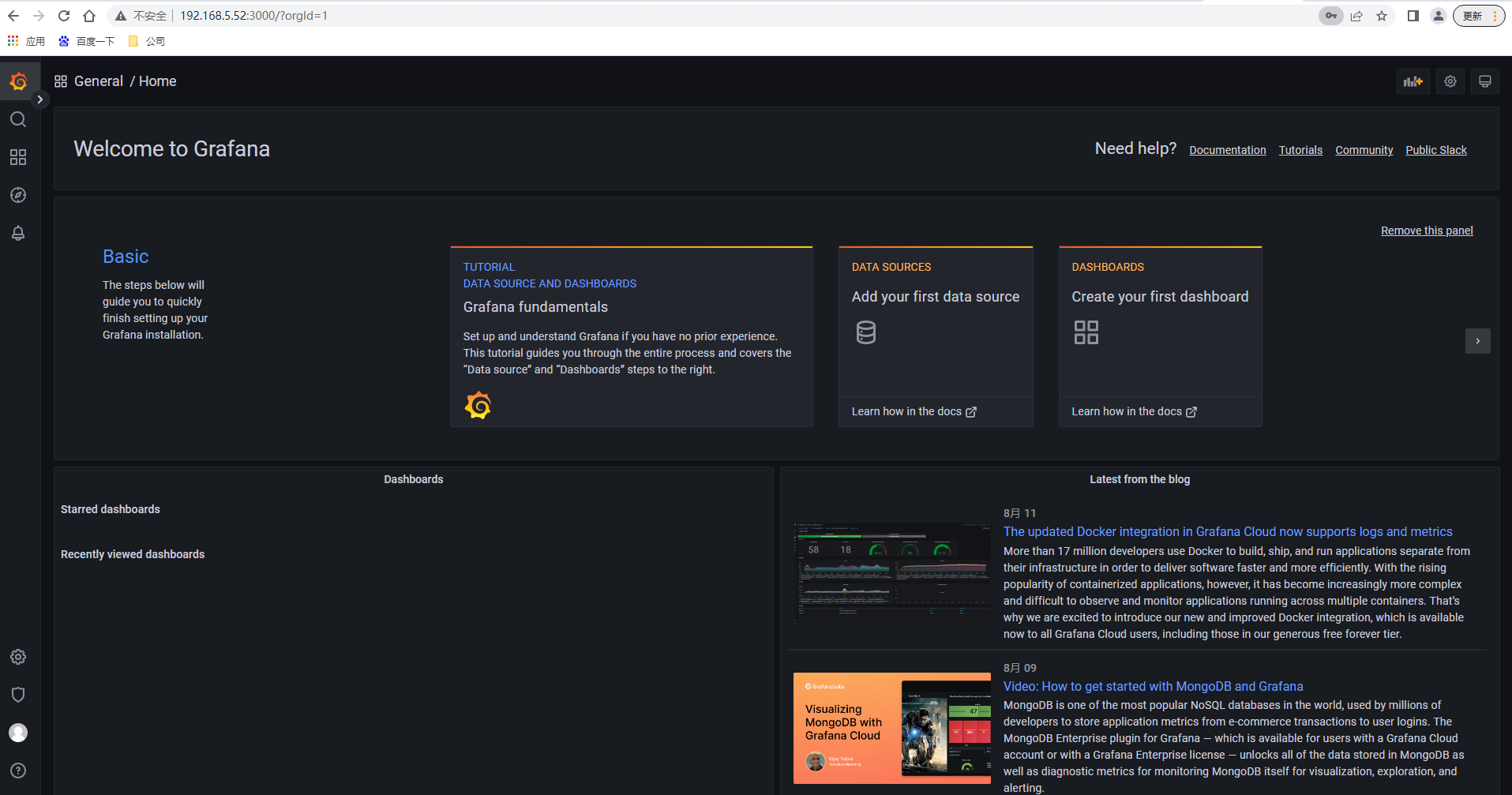Open the Help question mark icon
Viewport: 1512px width, 795px height.
coord(18,771)
